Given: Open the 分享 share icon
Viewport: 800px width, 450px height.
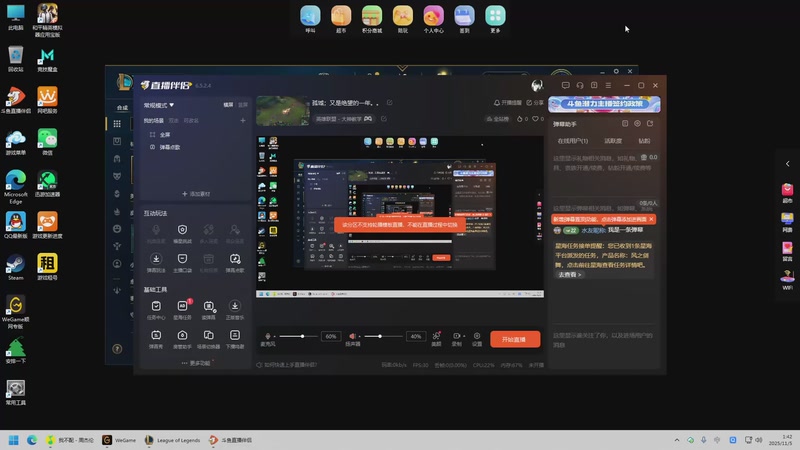Looking at the screenshot, I should (535, 103).
